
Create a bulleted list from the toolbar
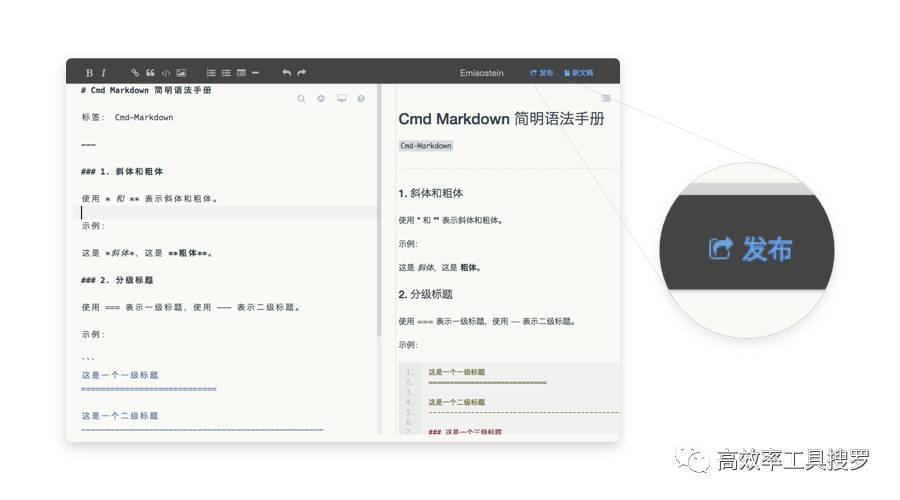(x=226, y=73)
